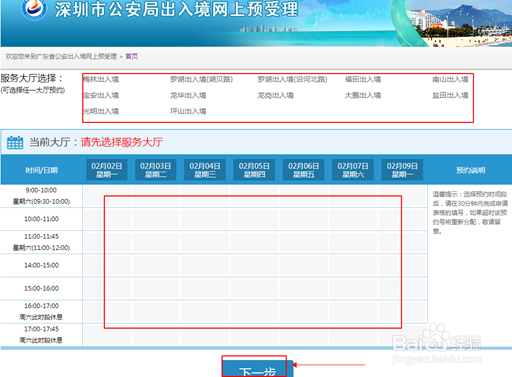Select 坪山出入境 service hall
Image resolution: width=512 pixels, height=377 pixels.
(188, 111)
